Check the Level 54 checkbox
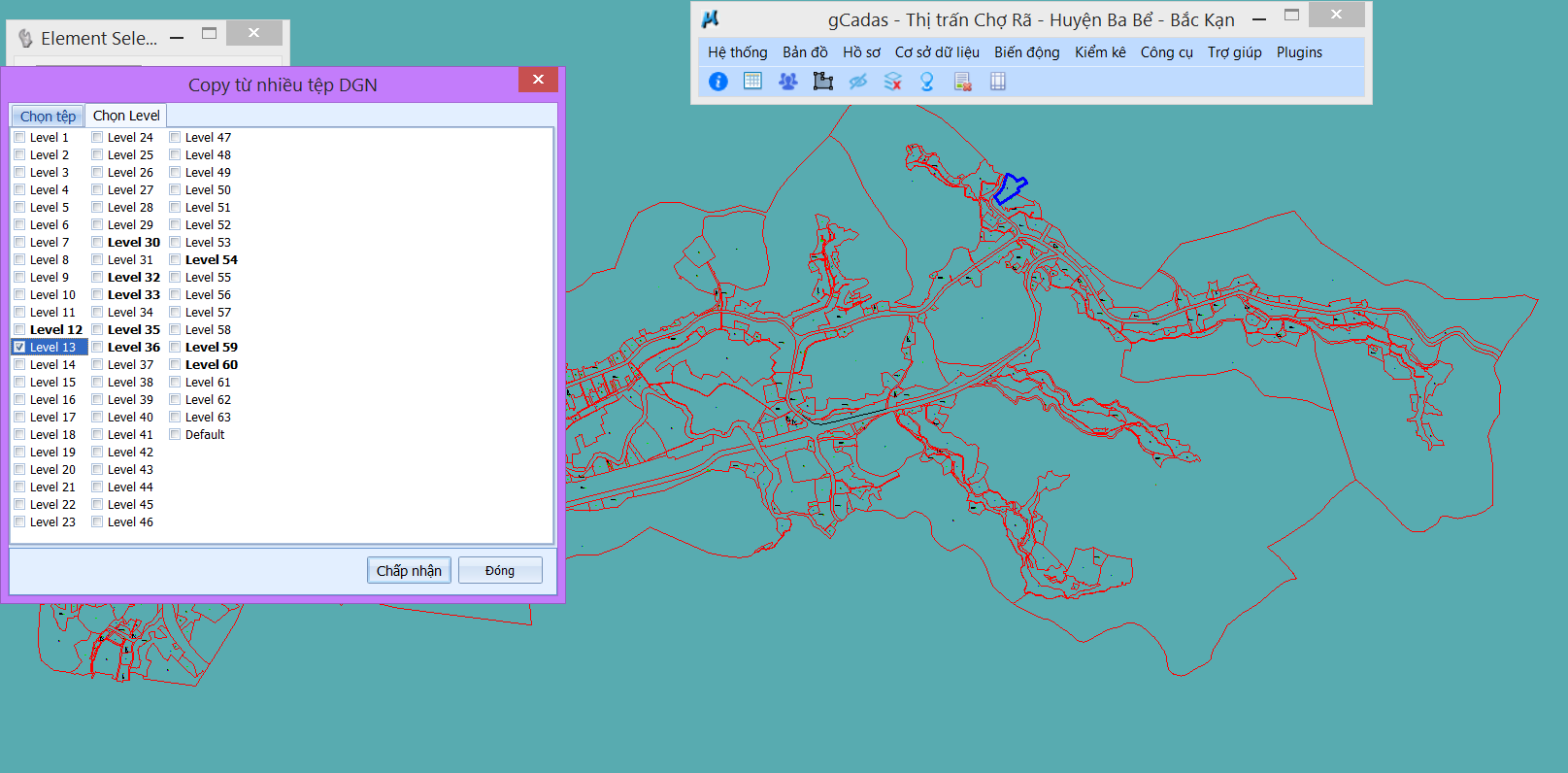 175,259
